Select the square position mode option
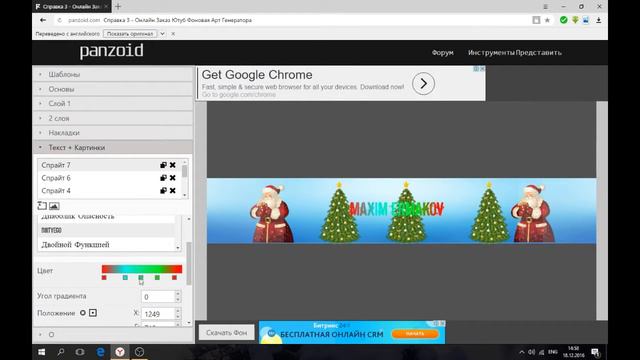The height and width of the screenshot is (360, 640). [x=93, y=313]
